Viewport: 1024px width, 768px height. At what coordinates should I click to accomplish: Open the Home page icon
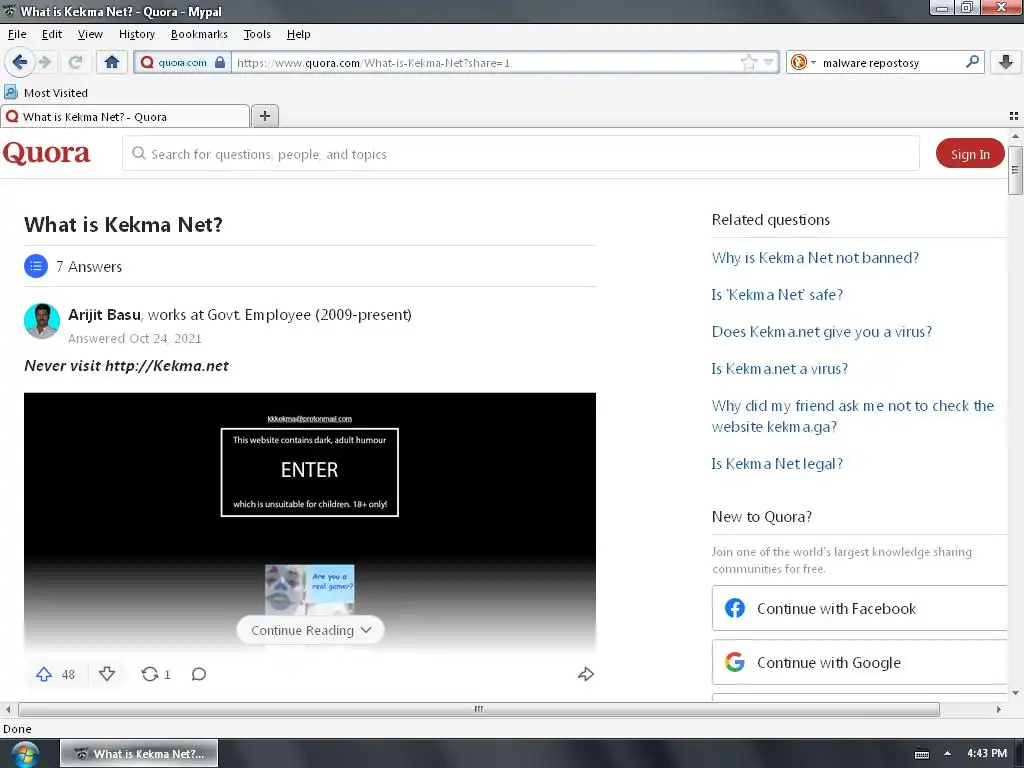click(x=112, y=62)
